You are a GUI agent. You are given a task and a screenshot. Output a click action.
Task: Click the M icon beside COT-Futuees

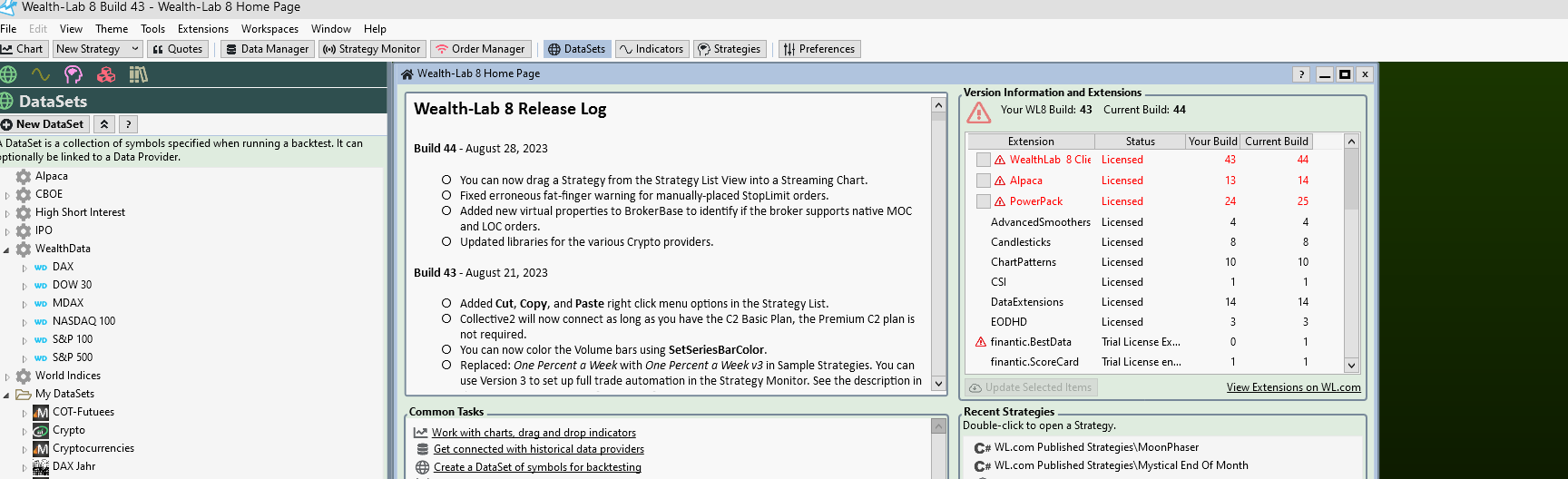pyautogui.click(x=41, y=412)
